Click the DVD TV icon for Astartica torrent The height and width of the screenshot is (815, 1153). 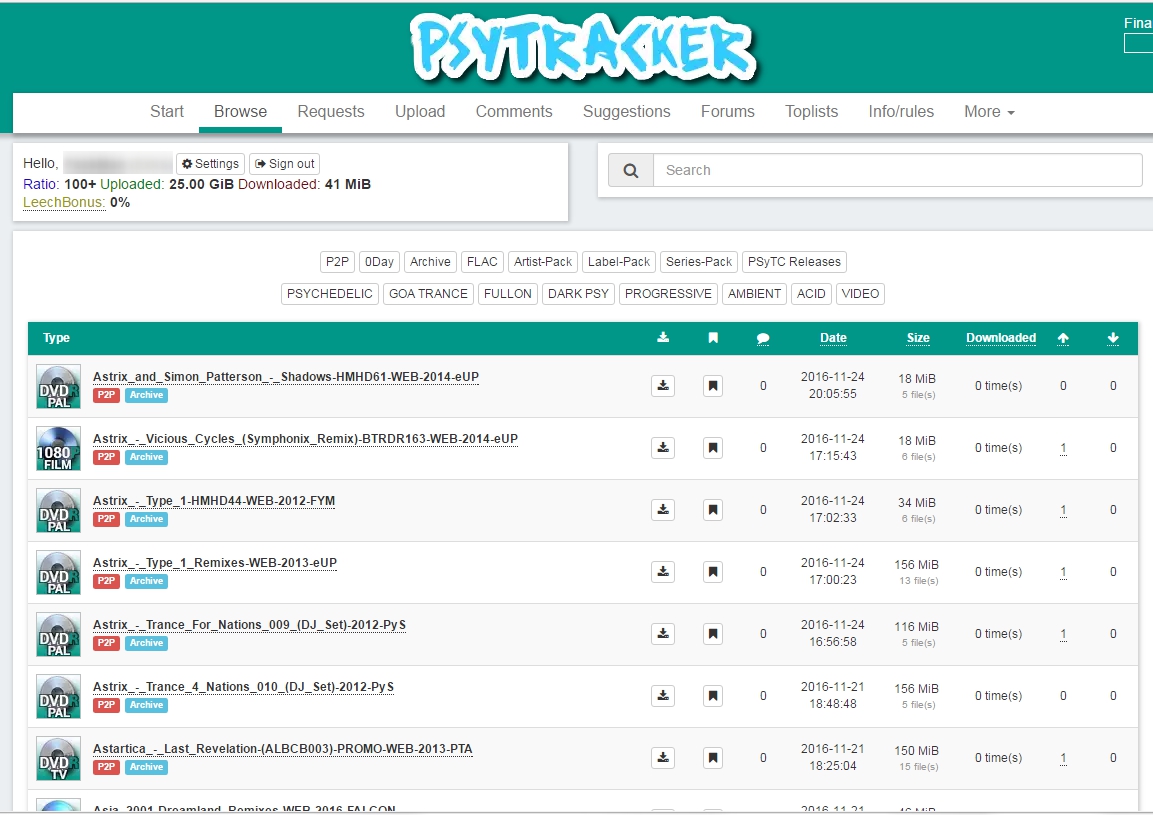pos(58,758)
